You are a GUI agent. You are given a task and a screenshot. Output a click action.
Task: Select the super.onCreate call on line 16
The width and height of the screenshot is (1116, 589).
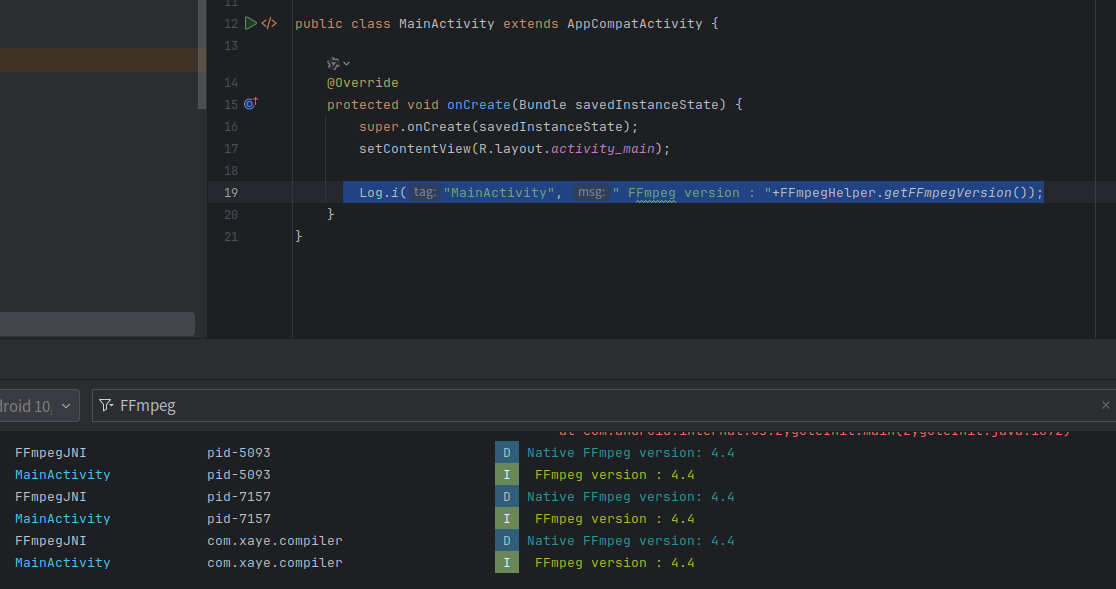click(498, 127)
